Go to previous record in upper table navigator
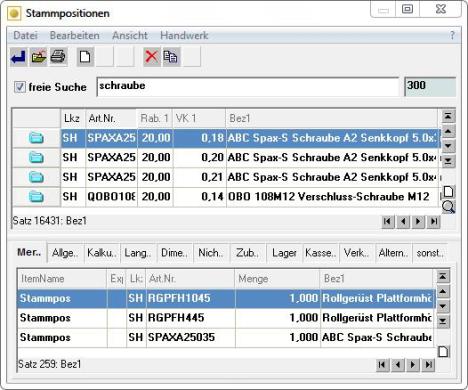 (403, 221)
